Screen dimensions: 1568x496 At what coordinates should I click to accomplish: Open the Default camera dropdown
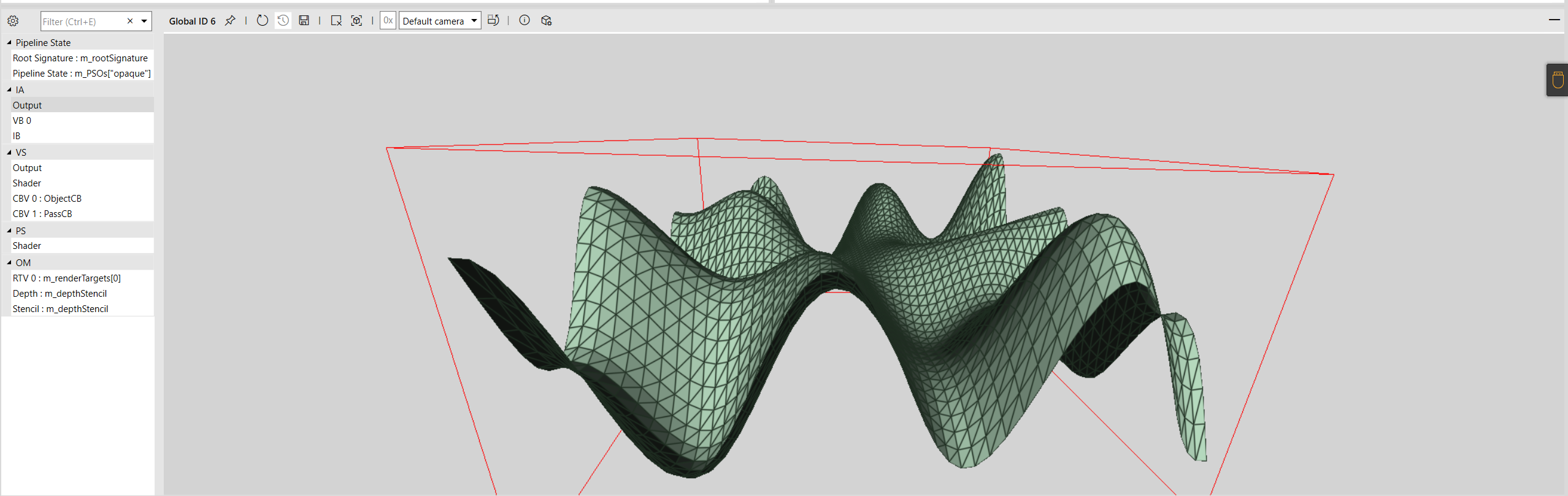440,21
